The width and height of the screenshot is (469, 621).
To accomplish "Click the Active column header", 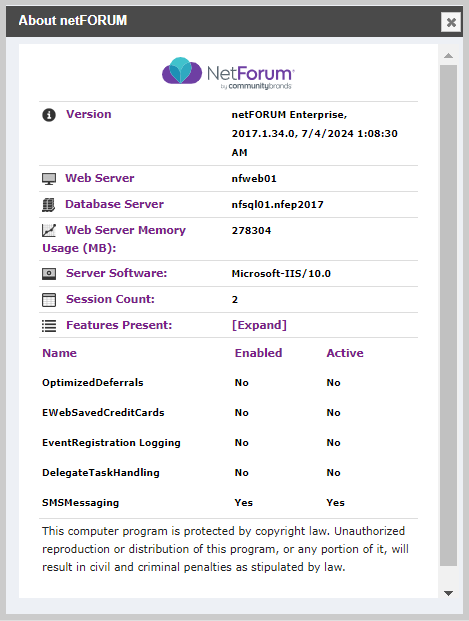I will click(x=345, y=353).
